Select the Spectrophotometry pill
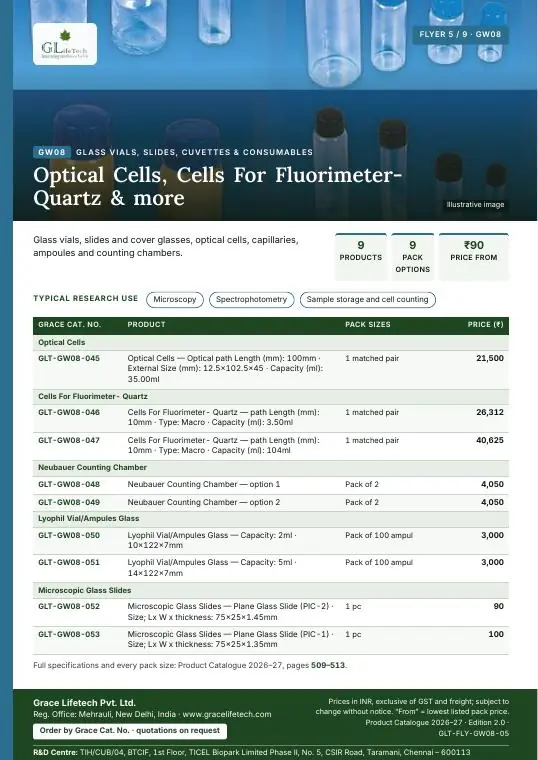 coord(252,300)
